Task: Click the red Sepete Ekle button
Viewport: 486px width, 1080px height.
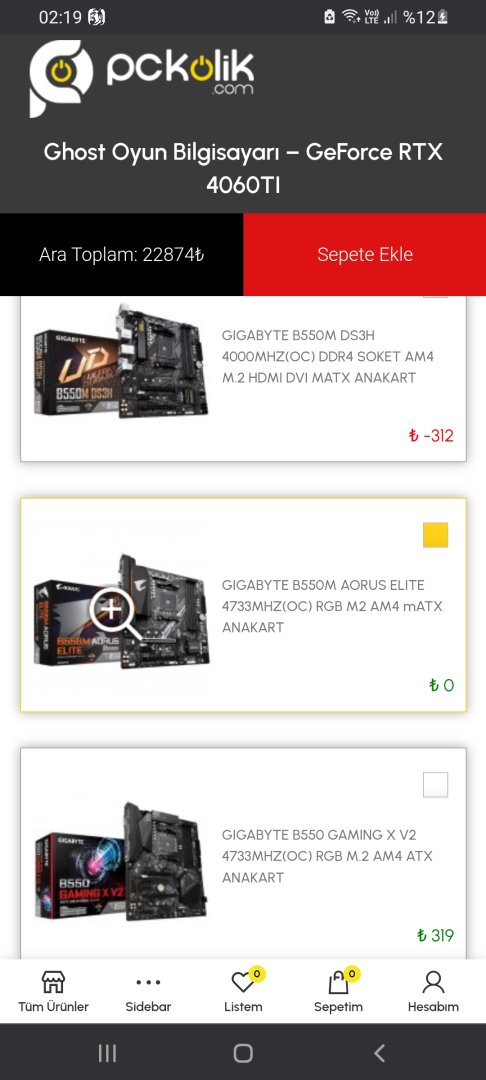Action: 365,254
